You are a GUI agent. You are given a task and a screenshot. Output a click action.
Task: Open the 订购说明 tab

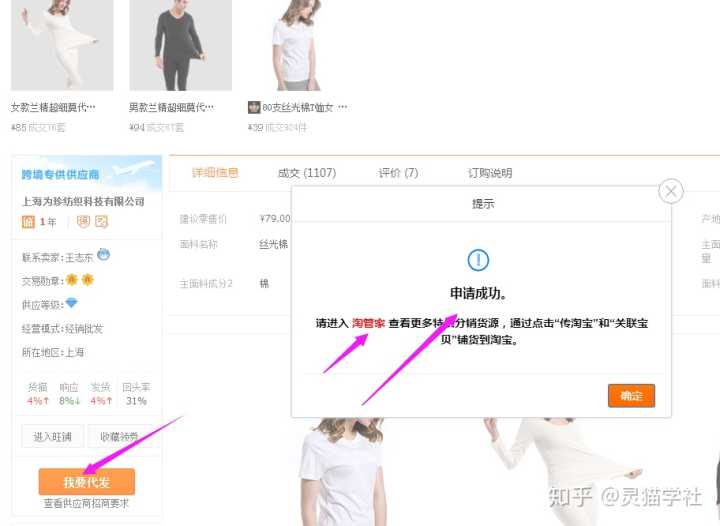(x=490, y=173)
